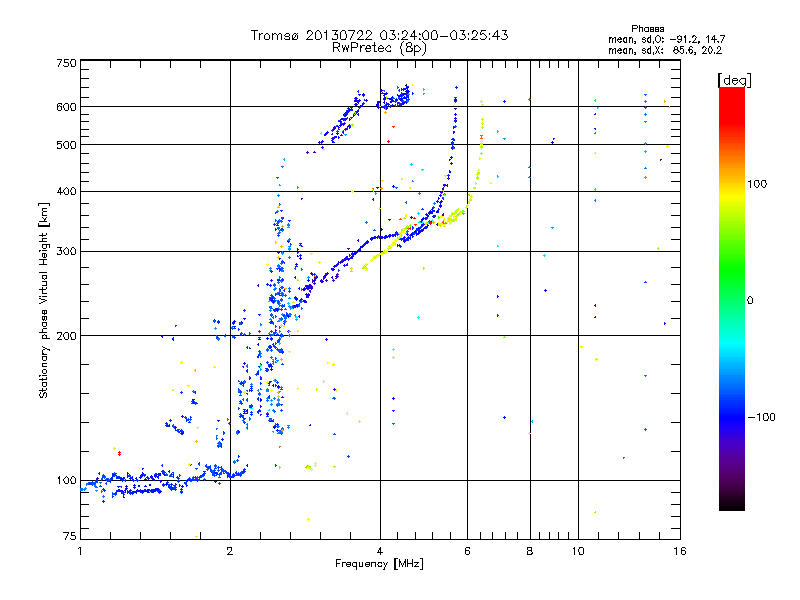Click y-axis tick label '500'
Viewport: 800px width, 600px height.
pyautogui.click(x=66, y=145)
